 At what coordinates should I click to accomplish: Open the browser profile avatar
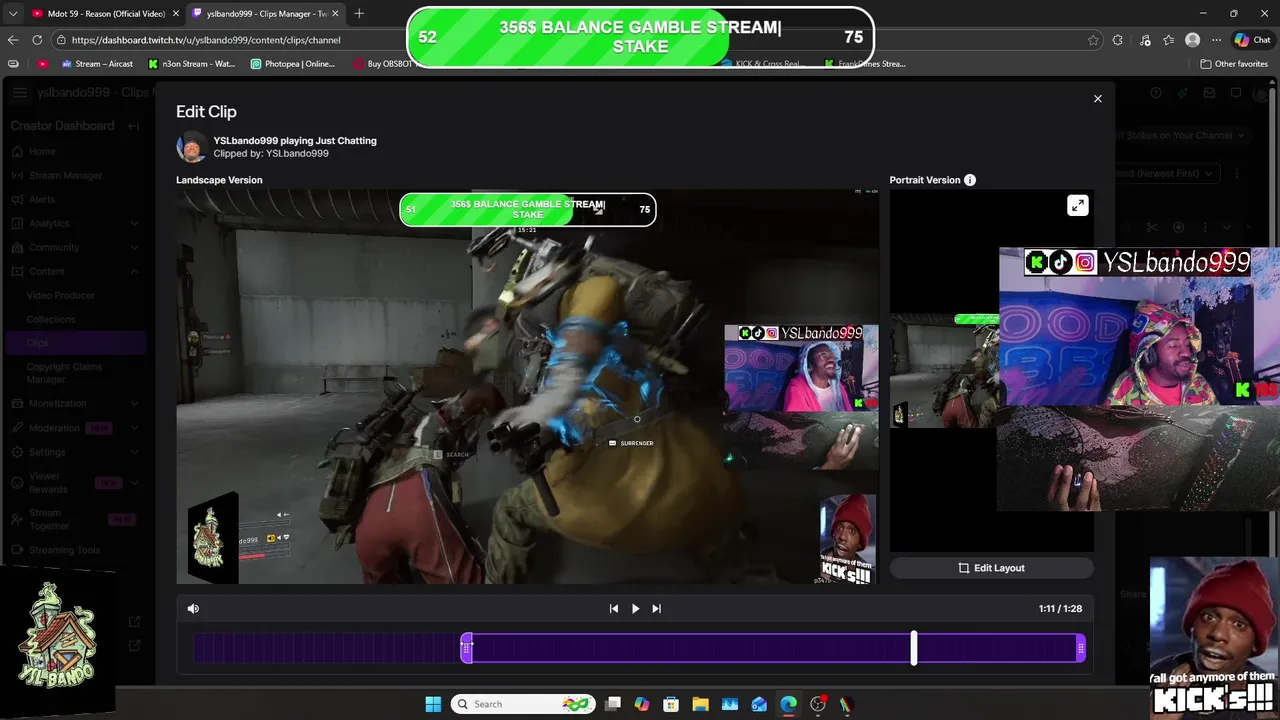tap(1192, 40)
